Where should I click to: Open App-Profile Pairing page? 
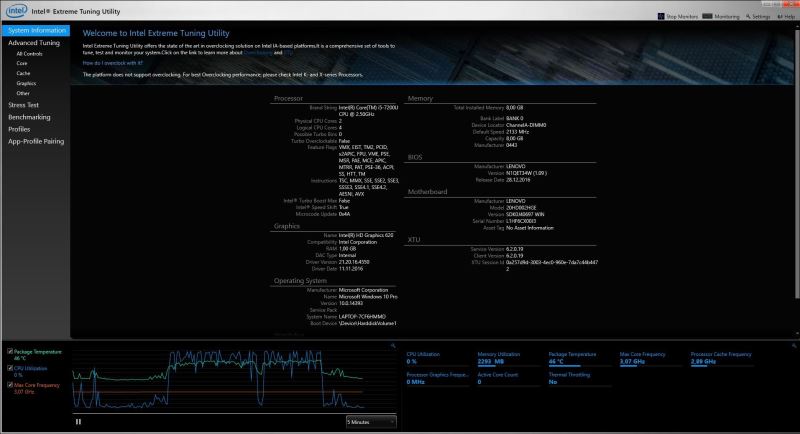(36, 141)
